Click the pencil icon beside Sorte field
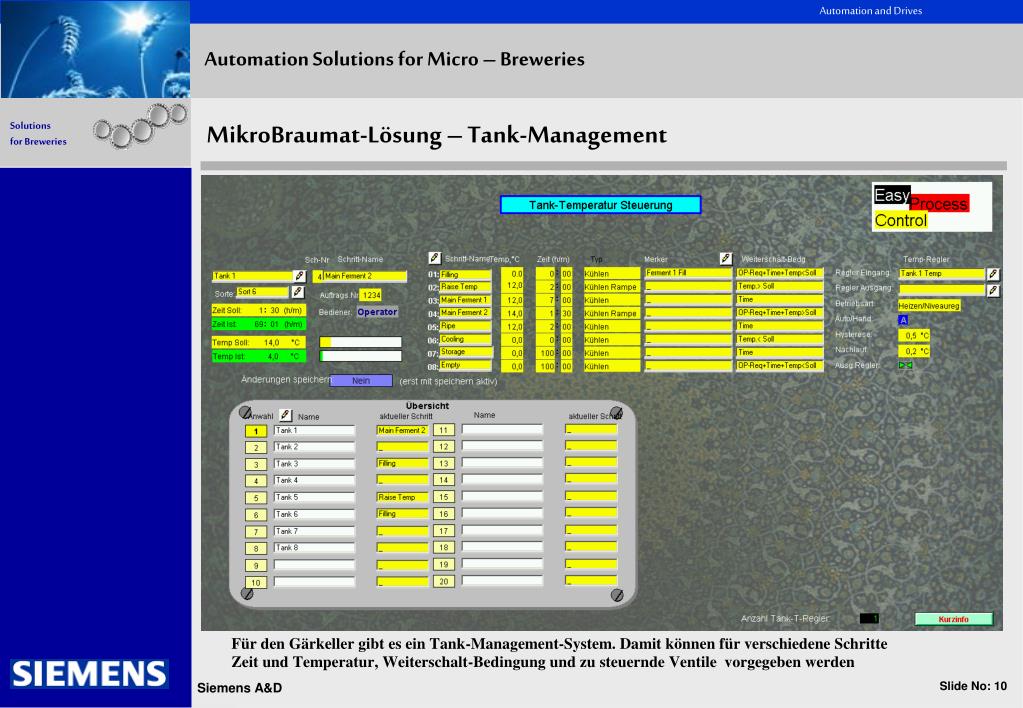The image size is (1023, 708). tap(298, 292)
